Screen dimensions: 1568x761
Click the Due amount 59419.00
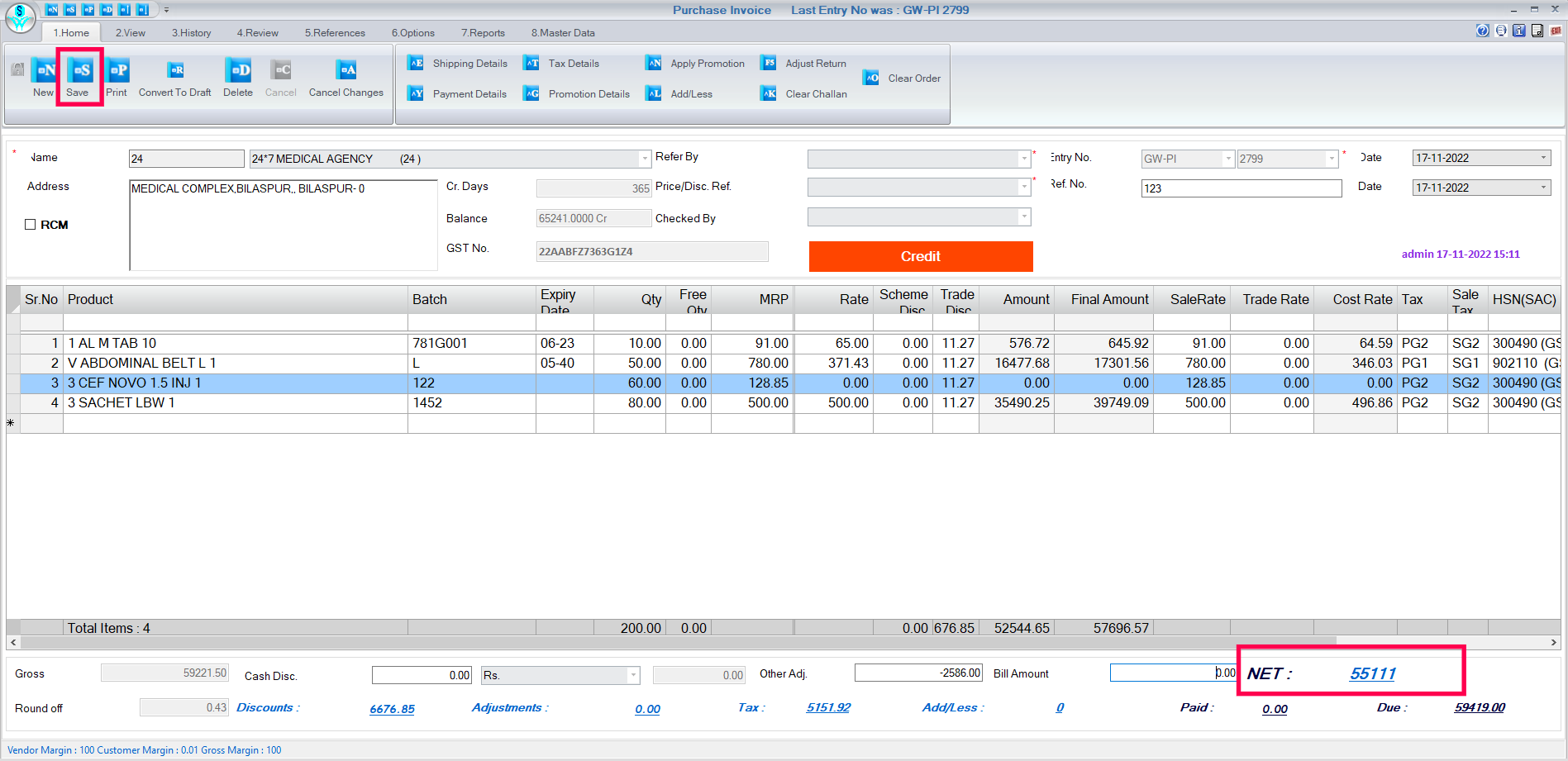click(x=1480, y=708)
